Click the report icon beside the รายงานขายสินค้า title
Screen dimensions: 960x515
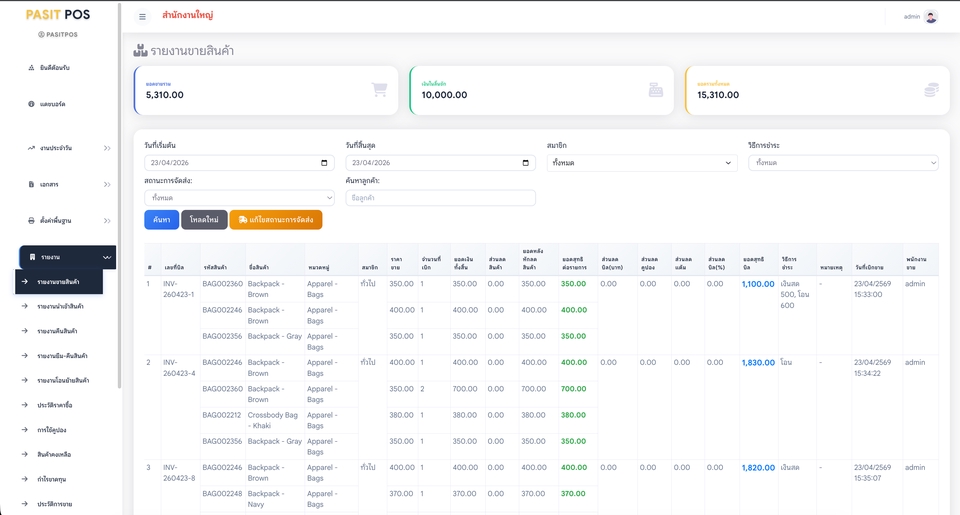point(140,50)
